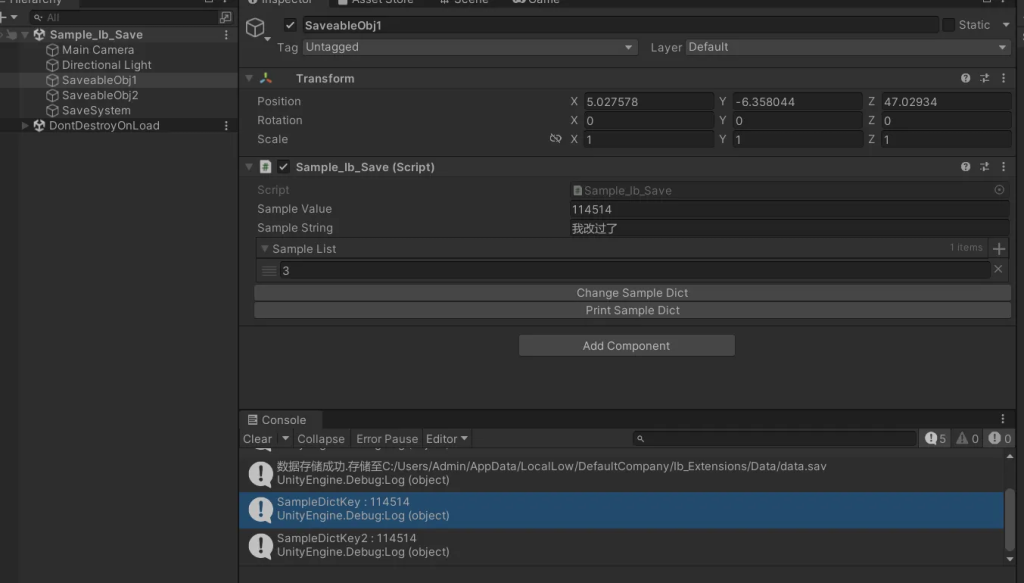Open the Tag dropdown showing Untagged

point(470,47)
